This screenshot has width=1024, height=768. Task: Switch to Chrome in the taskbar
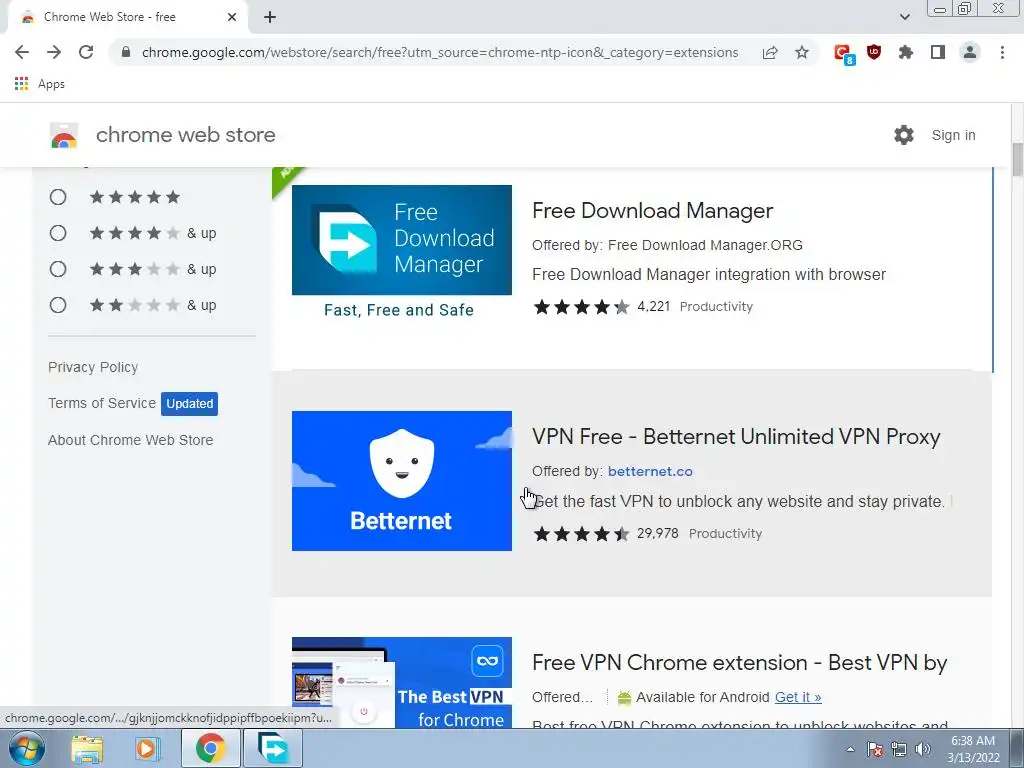click(x=210, y=748)
